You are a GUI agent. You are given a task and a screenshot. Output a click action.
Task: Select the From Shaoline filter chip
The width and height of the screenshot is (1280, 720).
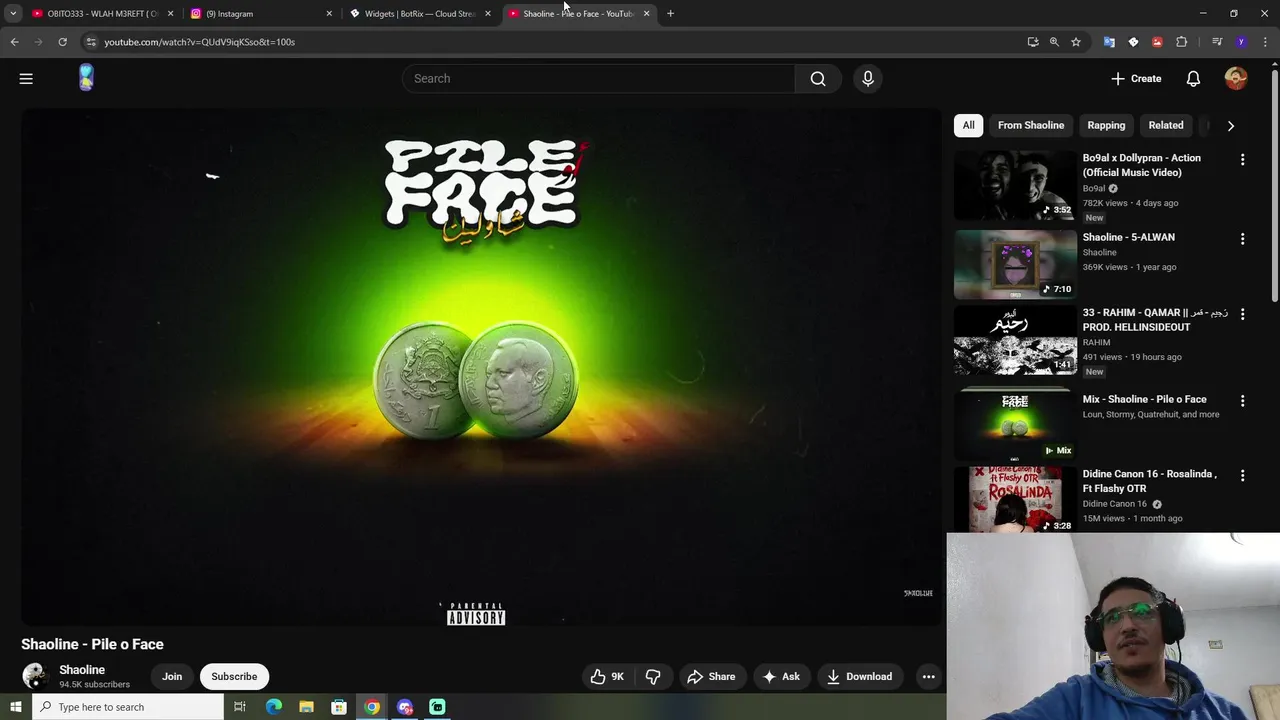click(1031, 125)
